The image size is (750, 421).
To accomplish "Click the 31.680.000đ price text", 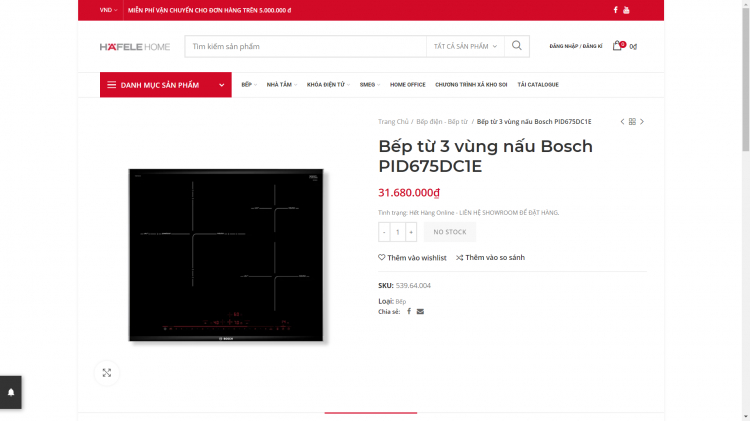I will (x=408, y=192).
